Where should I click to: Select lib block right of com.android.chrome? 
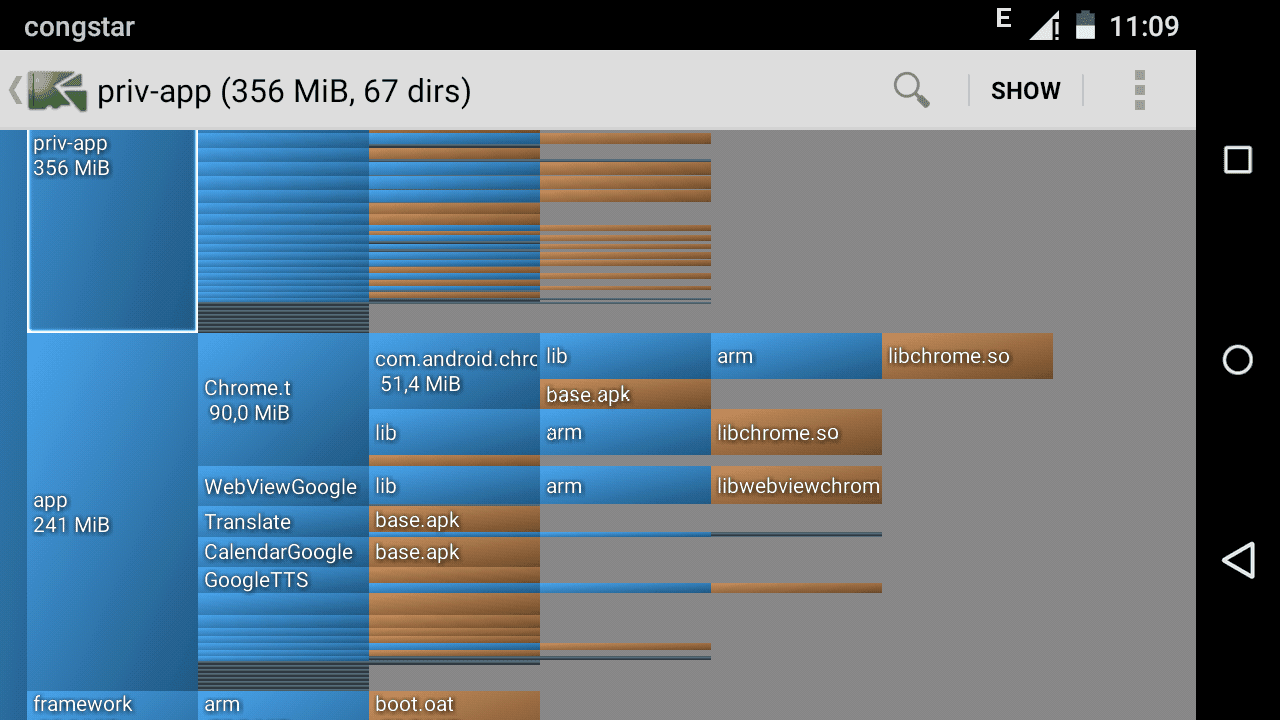tap(625, 356)
